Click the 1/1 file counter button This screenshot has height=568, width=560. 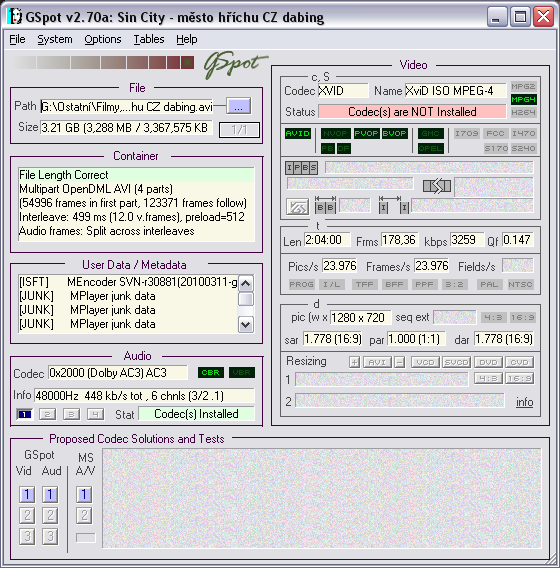click(x=239, y=129)
